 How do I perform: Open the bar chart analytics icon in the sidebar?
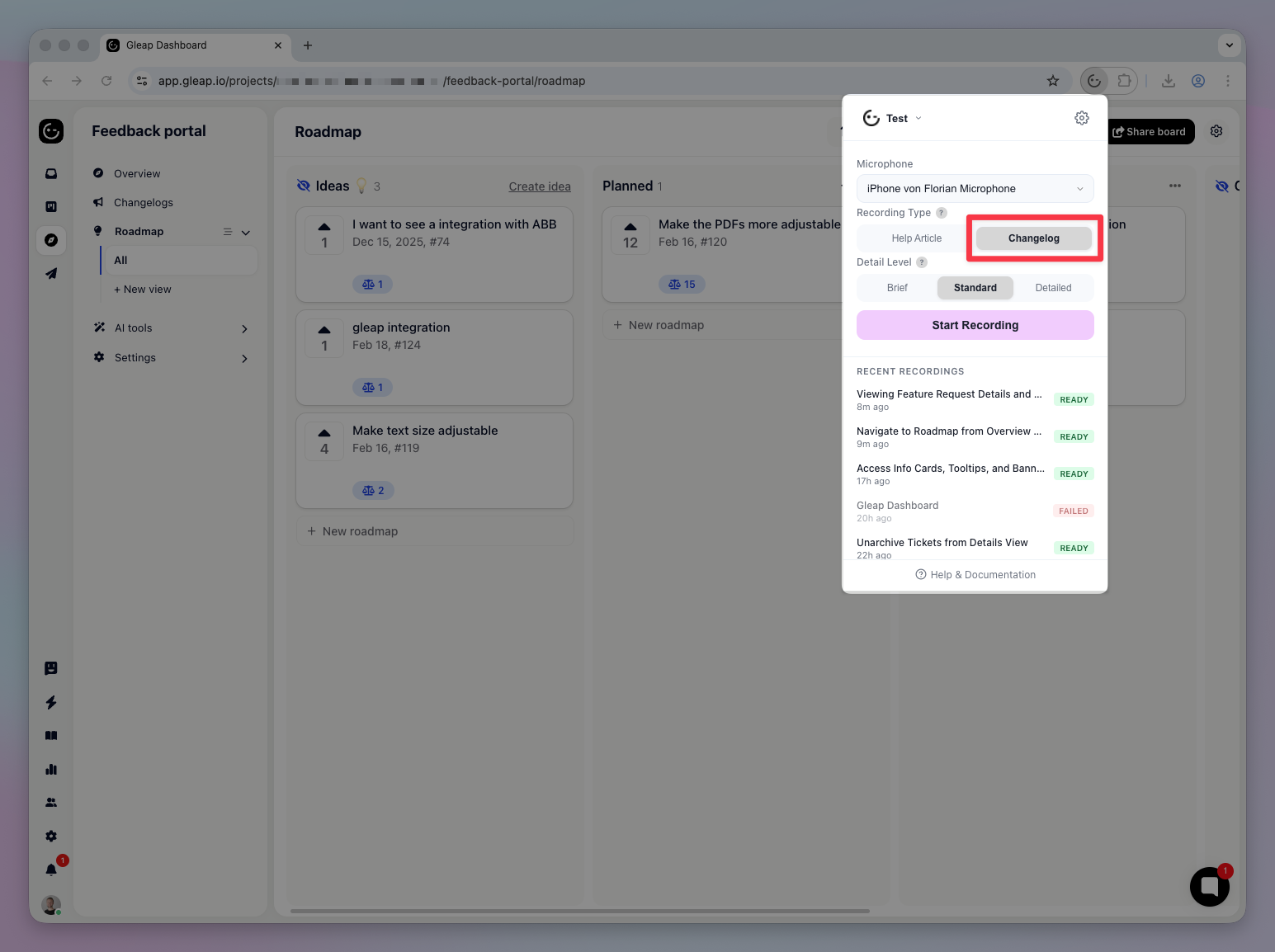point(51,769)
